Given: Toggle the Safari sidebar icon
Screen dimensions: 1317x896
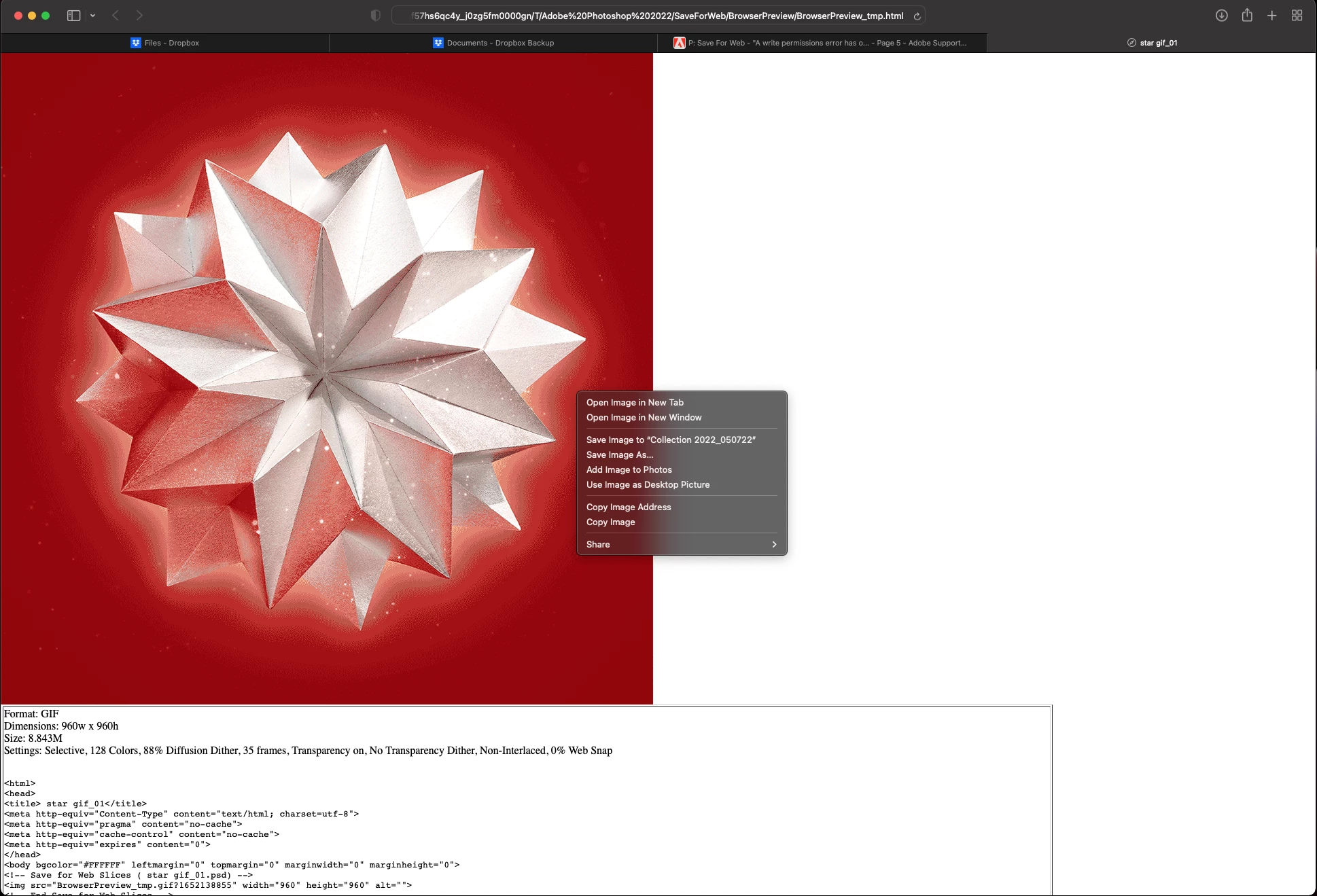Looking at the screenshot, I should (73, 16).
